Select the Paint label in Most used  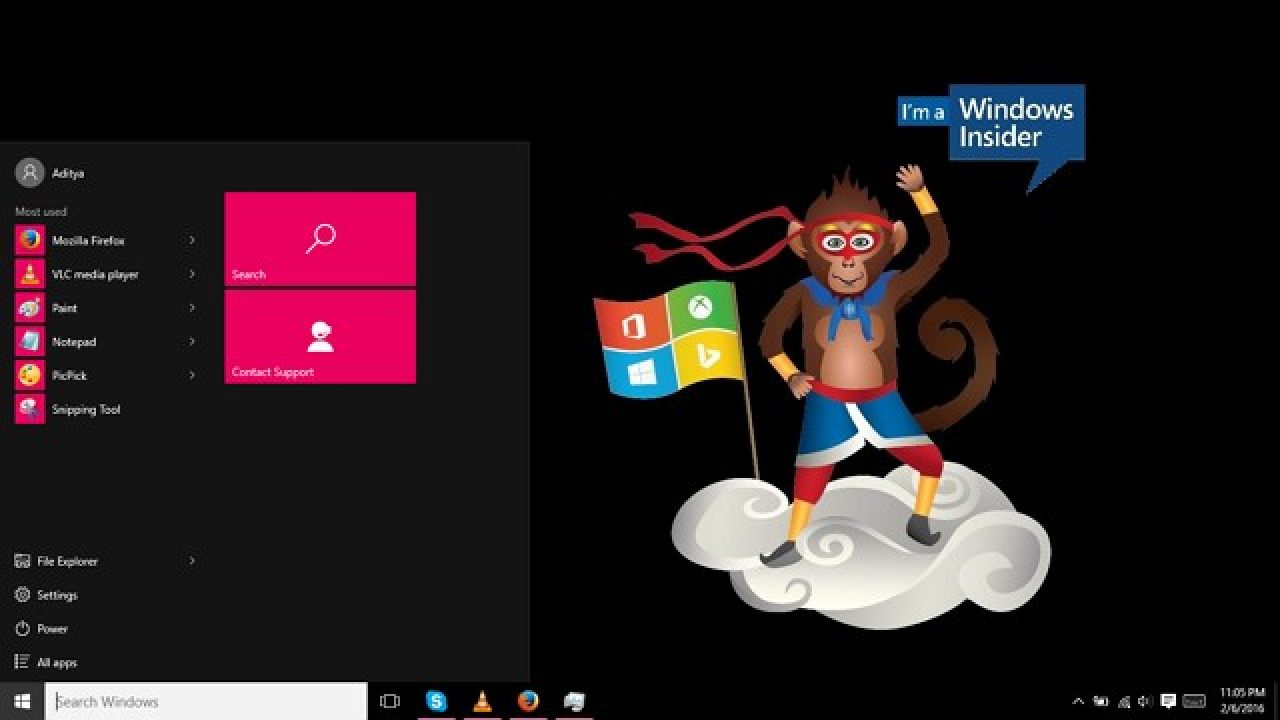[x=64, y=308]
